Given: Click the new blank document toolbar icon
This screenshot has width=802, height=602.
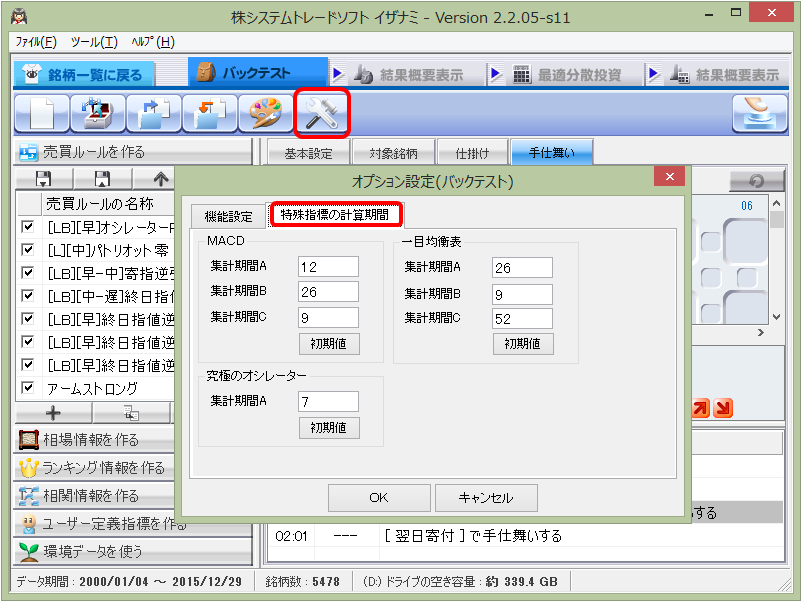Looking at the screenshot, I should [x=42, y=113].
